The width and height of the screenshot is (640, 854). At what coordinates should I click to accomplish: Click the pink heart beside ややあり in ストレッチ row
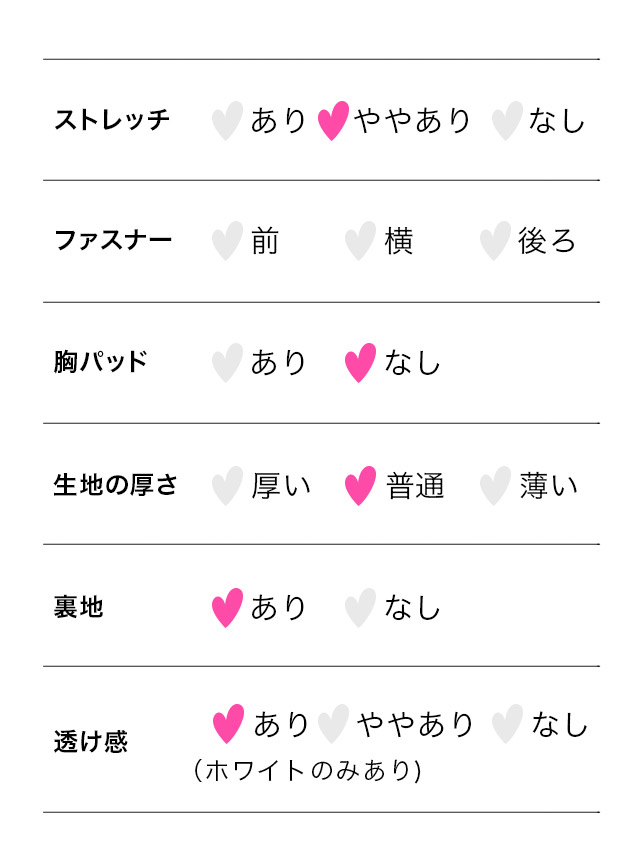[333, 120]
